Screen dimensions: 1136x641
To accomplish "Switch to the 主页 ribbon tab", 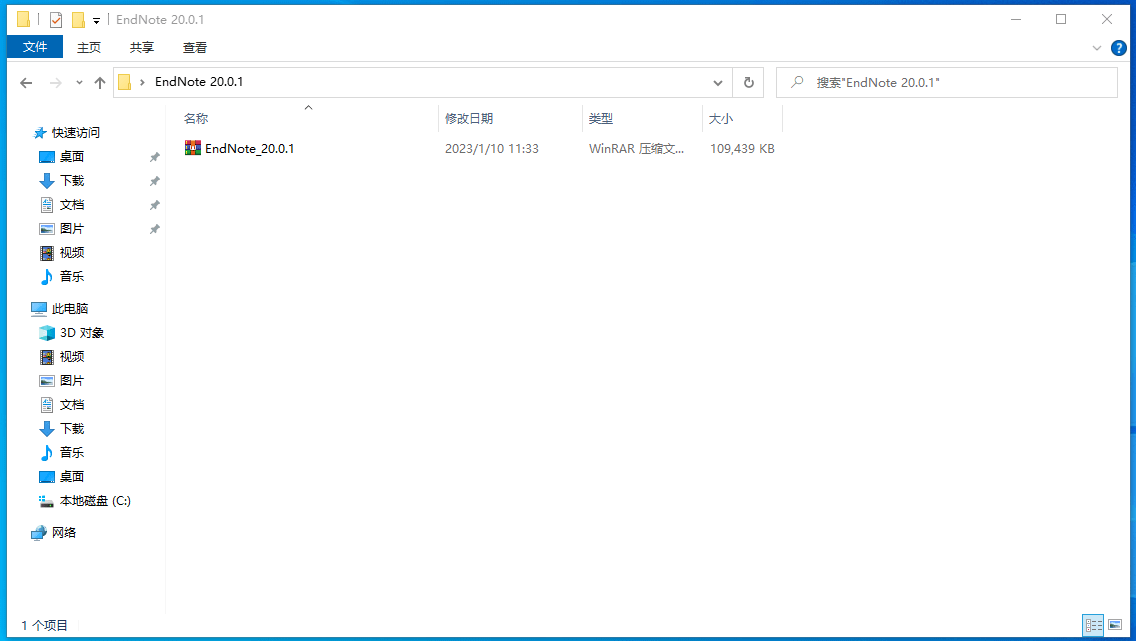I will pos(89,47).
